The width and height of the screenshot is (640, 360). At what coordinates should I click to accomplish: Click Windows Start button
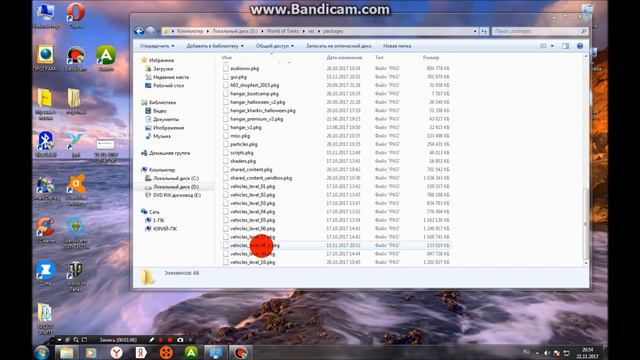click(x=42, y=352)
